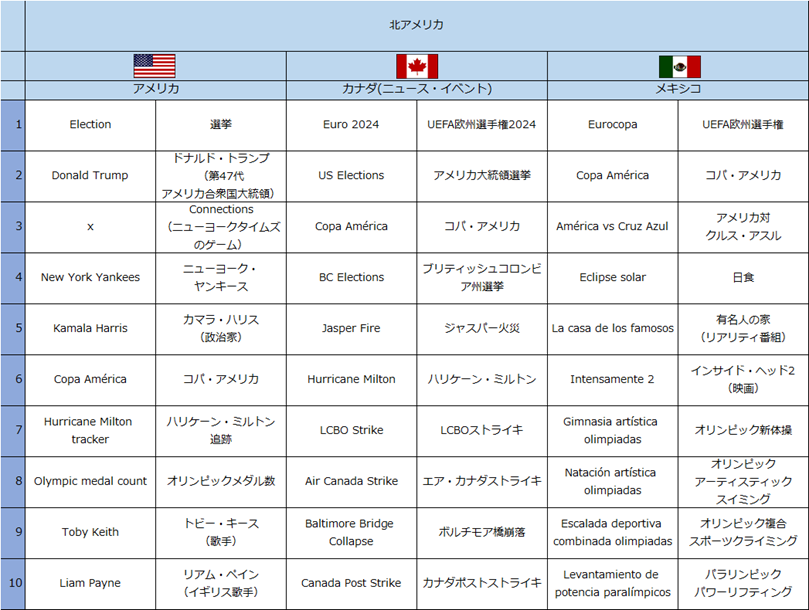The width and height of the screenshot is (809, 610).
Task: Click the インサイド・ヘッド2(映画) cell
Action: [x=743, y=379]
